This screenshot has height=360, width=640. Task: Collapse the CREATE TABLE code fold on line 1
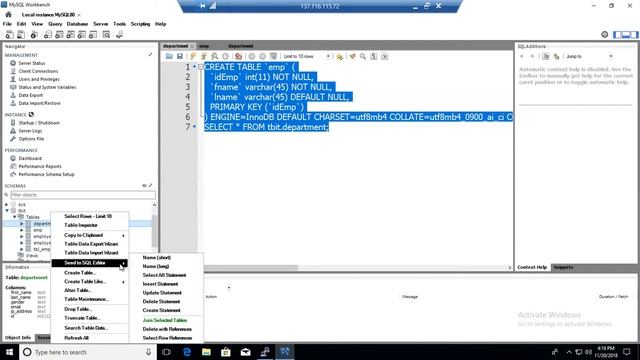(x=200, y=67)
